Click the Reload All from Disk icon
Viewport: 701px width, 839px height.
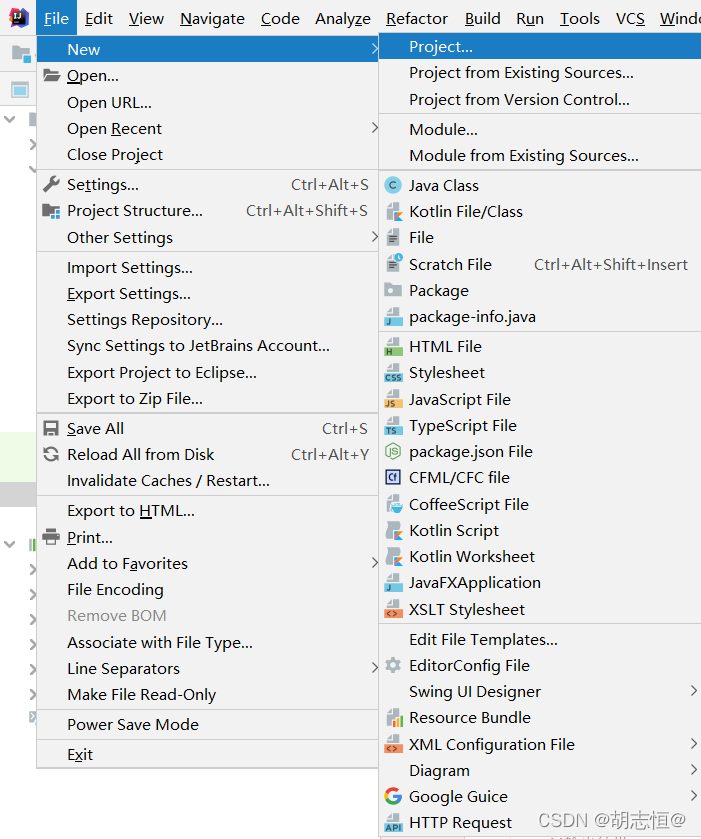click(x=51, y=454)
